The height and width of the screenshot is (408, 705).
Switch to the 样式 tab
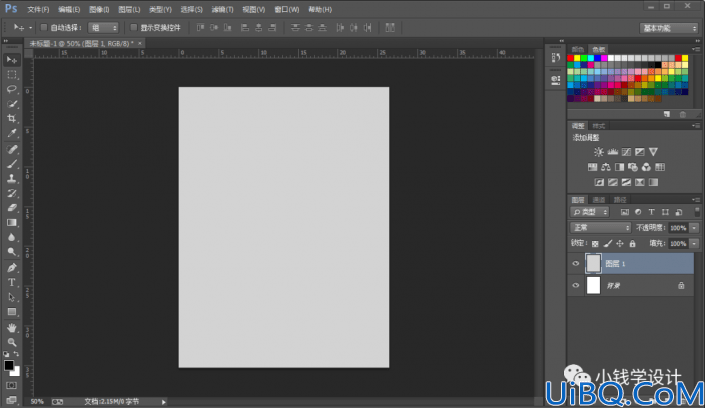(598, 126)
